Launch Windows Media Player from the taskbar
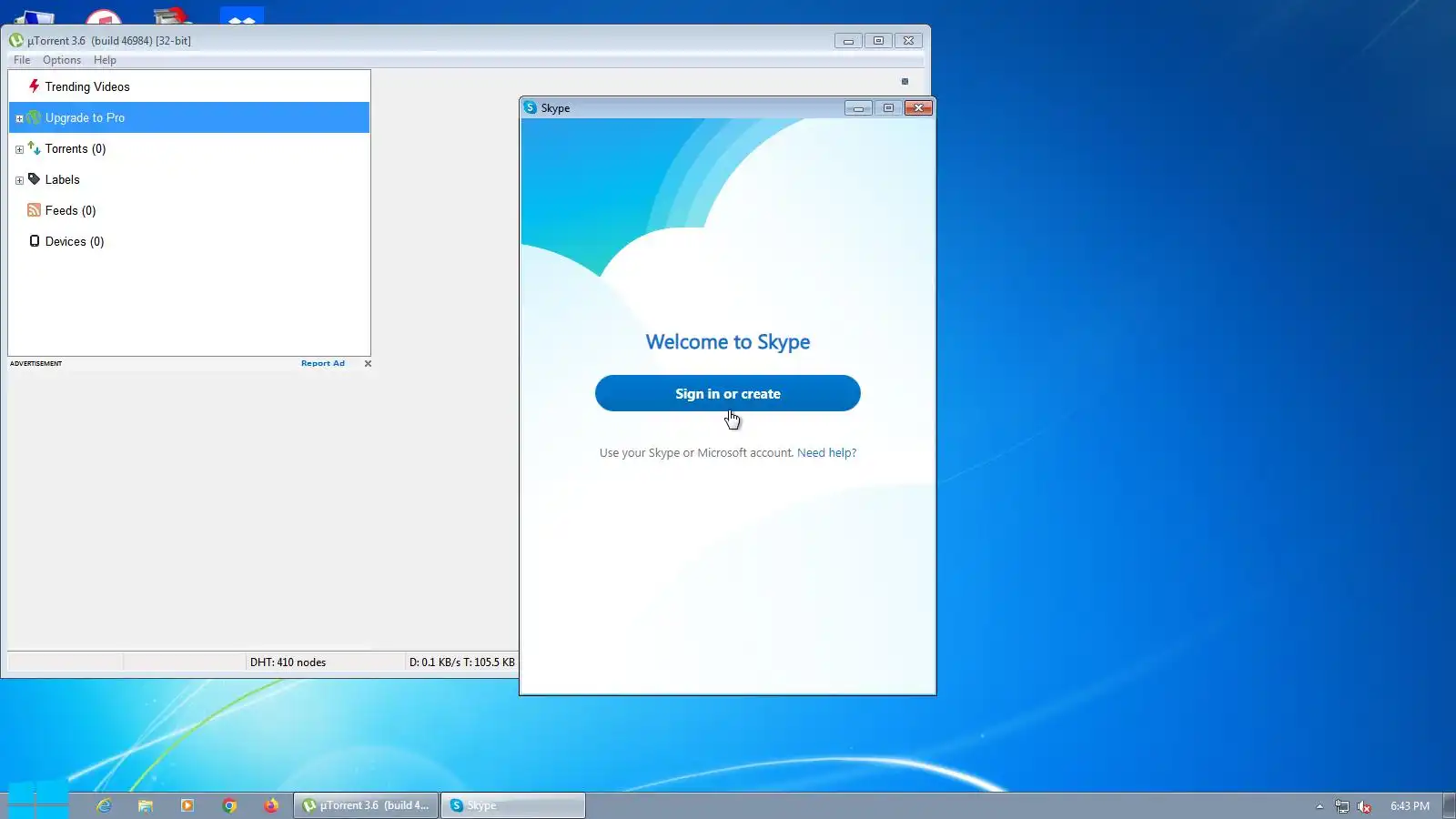The width and height of the screenshot is (1456, 819). 187,805
